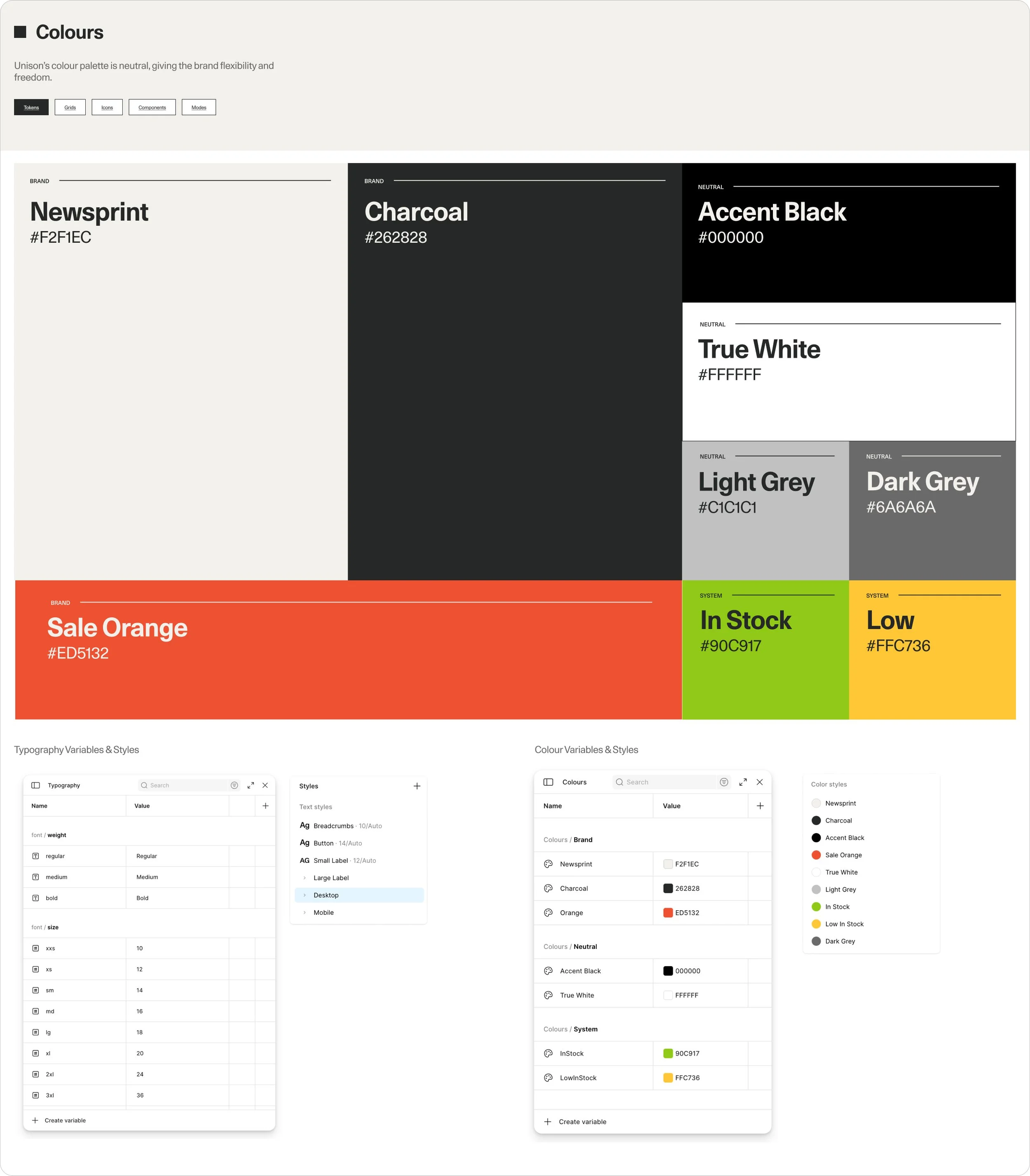Select the Sale Orange colour style swatch
Image resolution: width=1030 pixels, height=1176 pixels.
pos(816,855)
